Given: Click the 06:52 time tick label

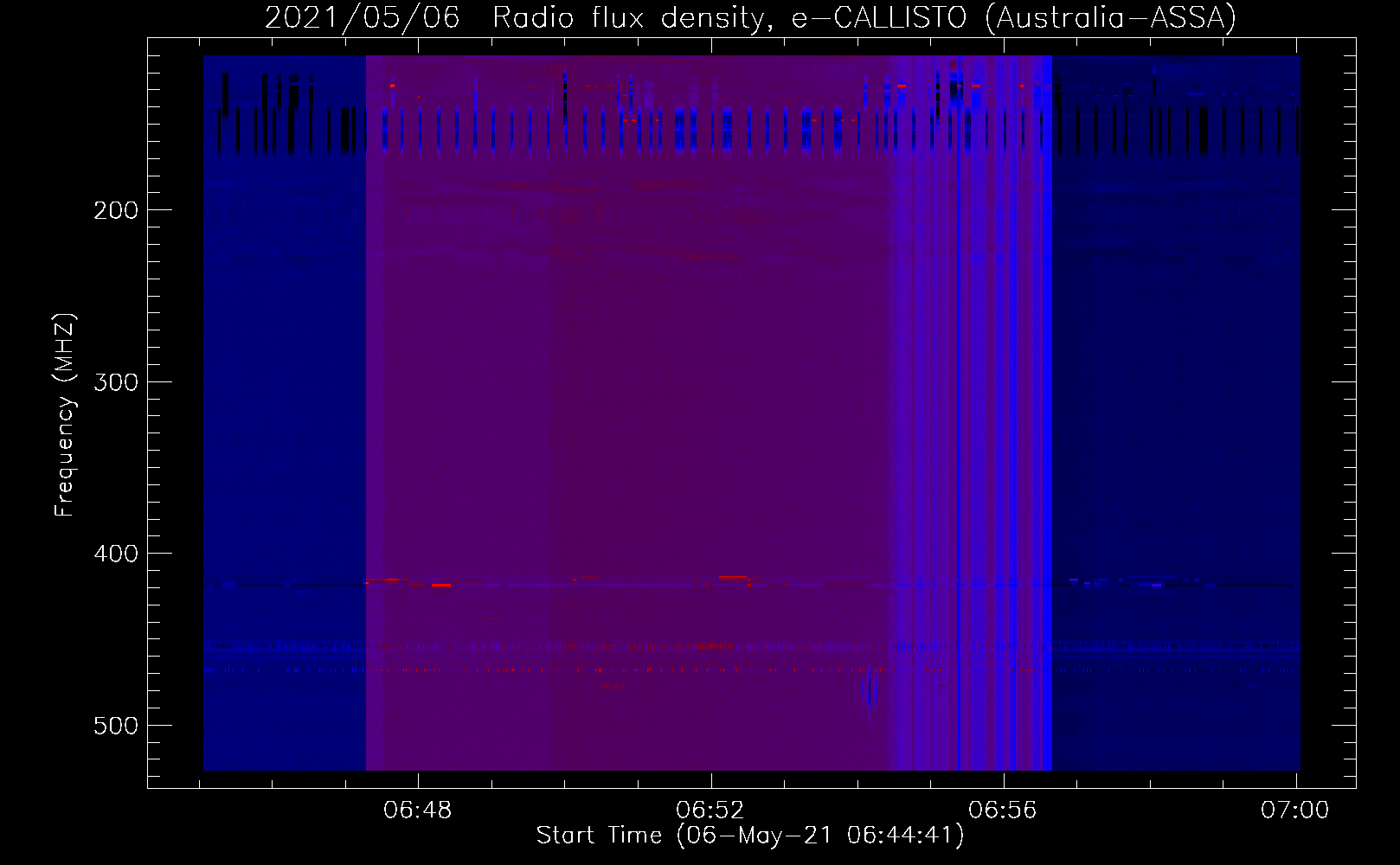Looking at the screenshot, I should point(710,811).
